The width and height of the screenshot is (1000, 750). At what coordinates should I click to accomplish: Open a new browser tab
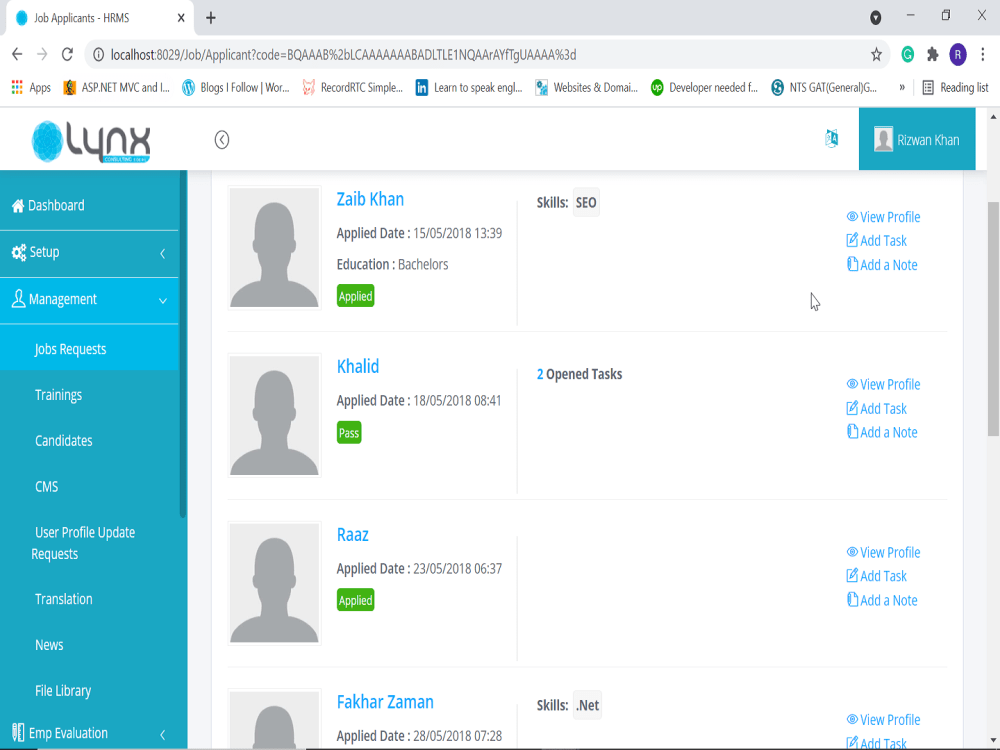210,18
